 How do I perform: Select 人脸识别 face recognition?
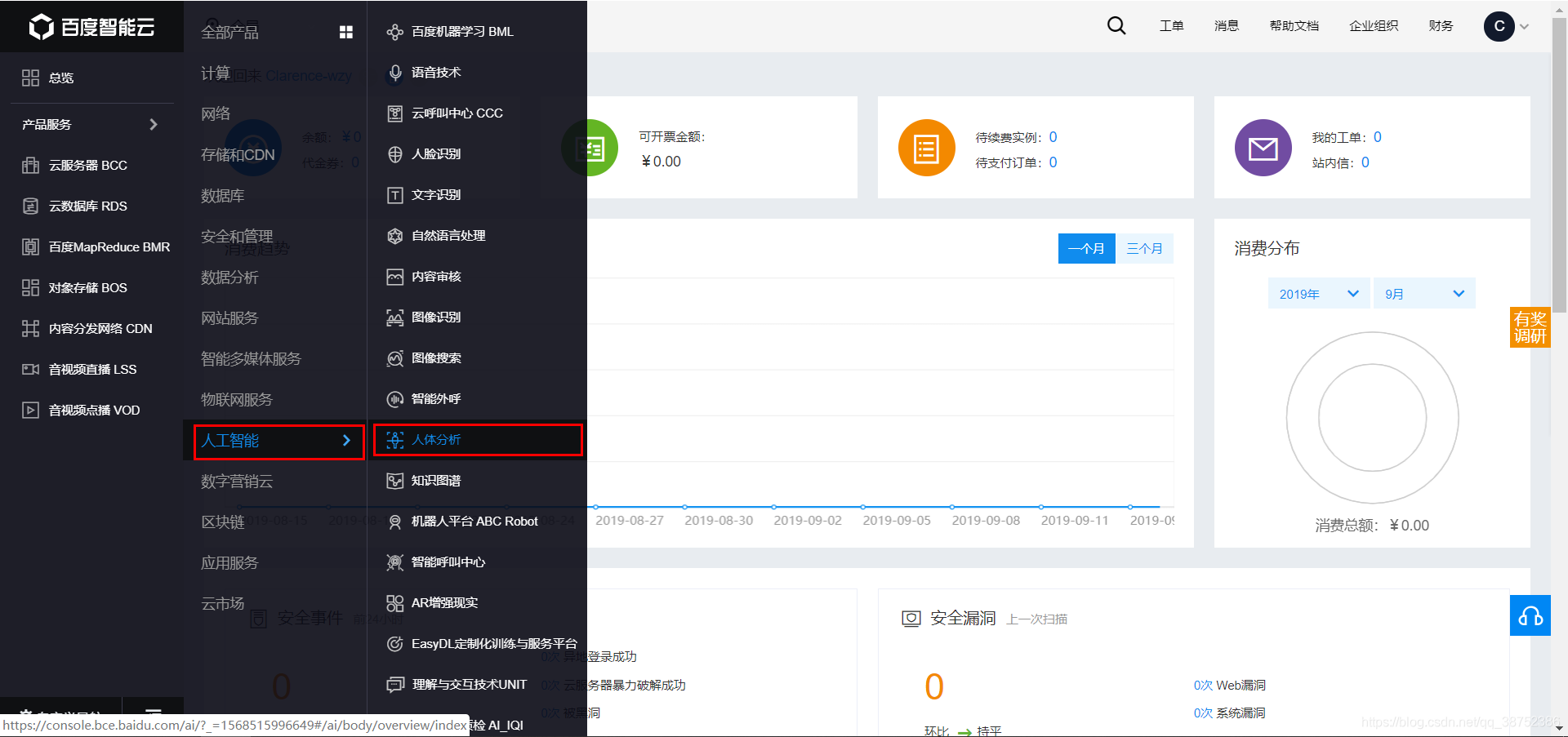[425, 154]
